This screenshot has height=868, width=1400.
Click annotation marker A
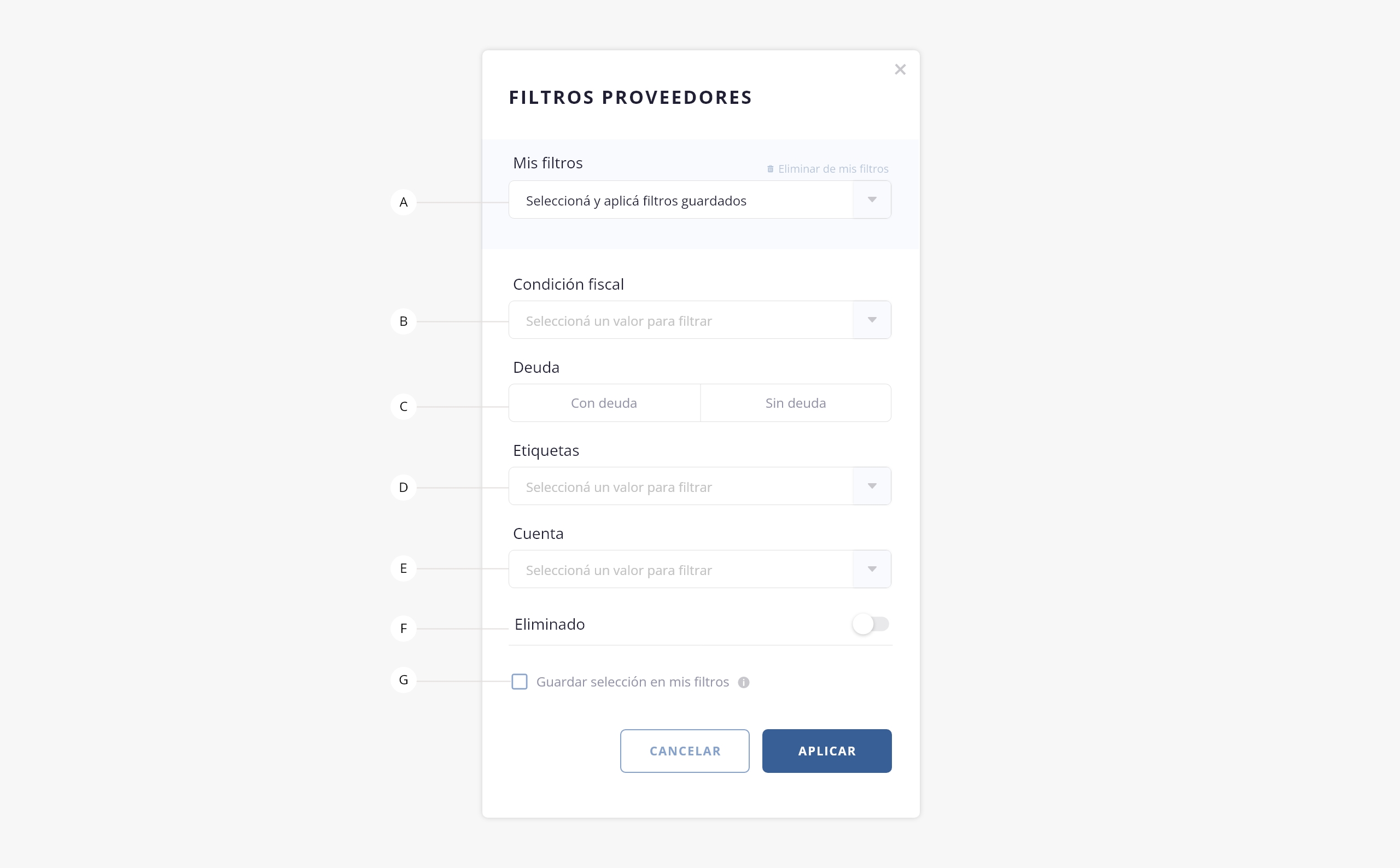coord(404,202)
